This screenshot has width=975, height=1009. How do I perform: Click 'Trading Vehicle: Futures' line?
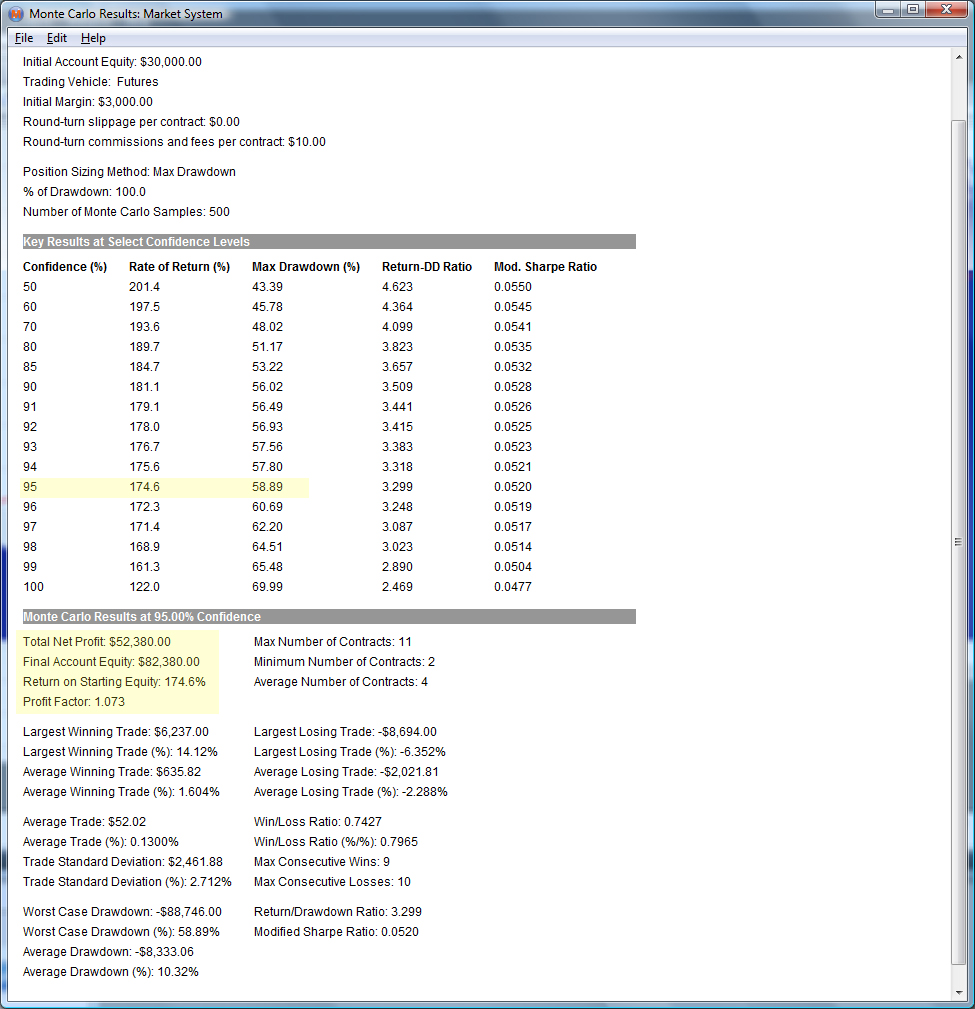point(90,82)
